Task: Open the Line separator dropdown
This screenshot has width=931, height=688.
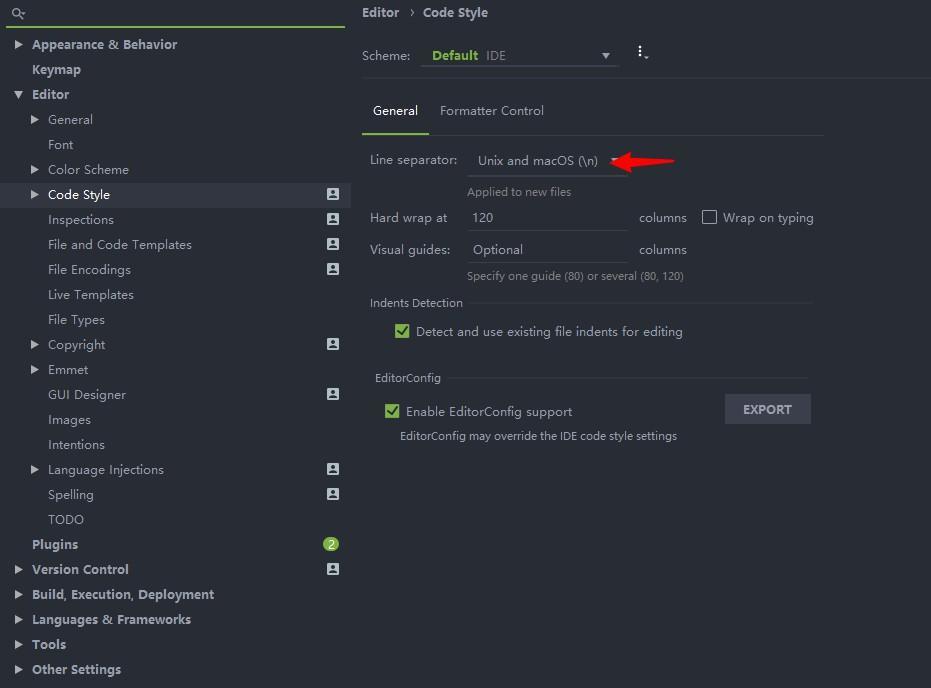Action: tap(545, 161)
